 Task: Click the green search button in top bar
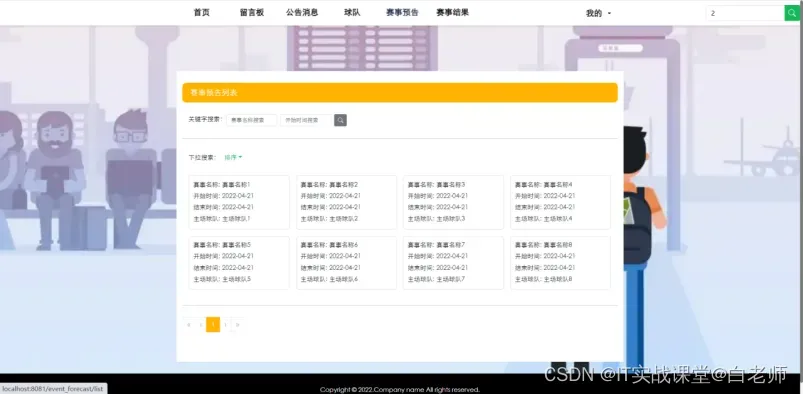click(x=793, y=13)
